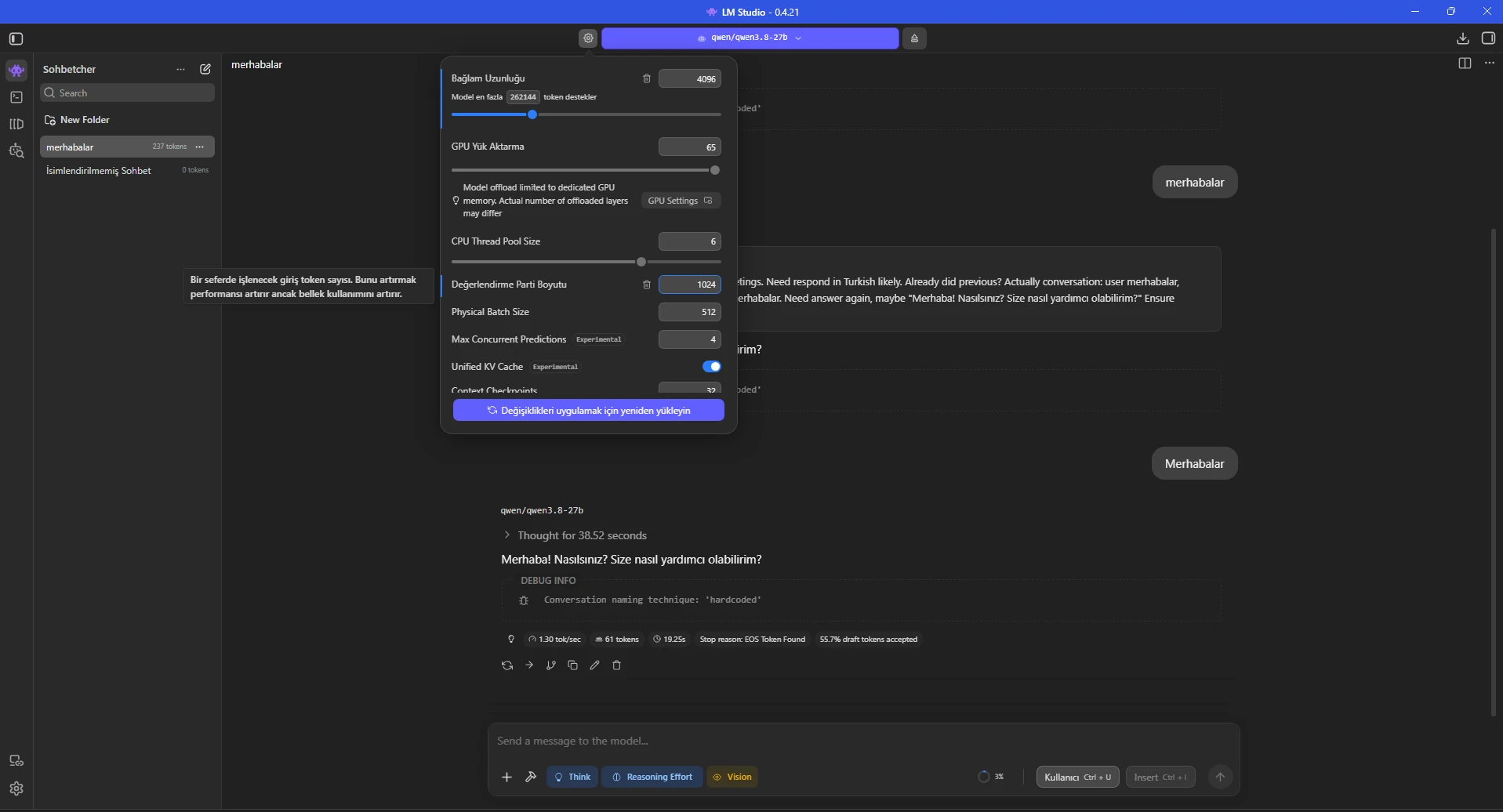
Task: Open the chat more options dots at top right
Action: [1490, 63]
